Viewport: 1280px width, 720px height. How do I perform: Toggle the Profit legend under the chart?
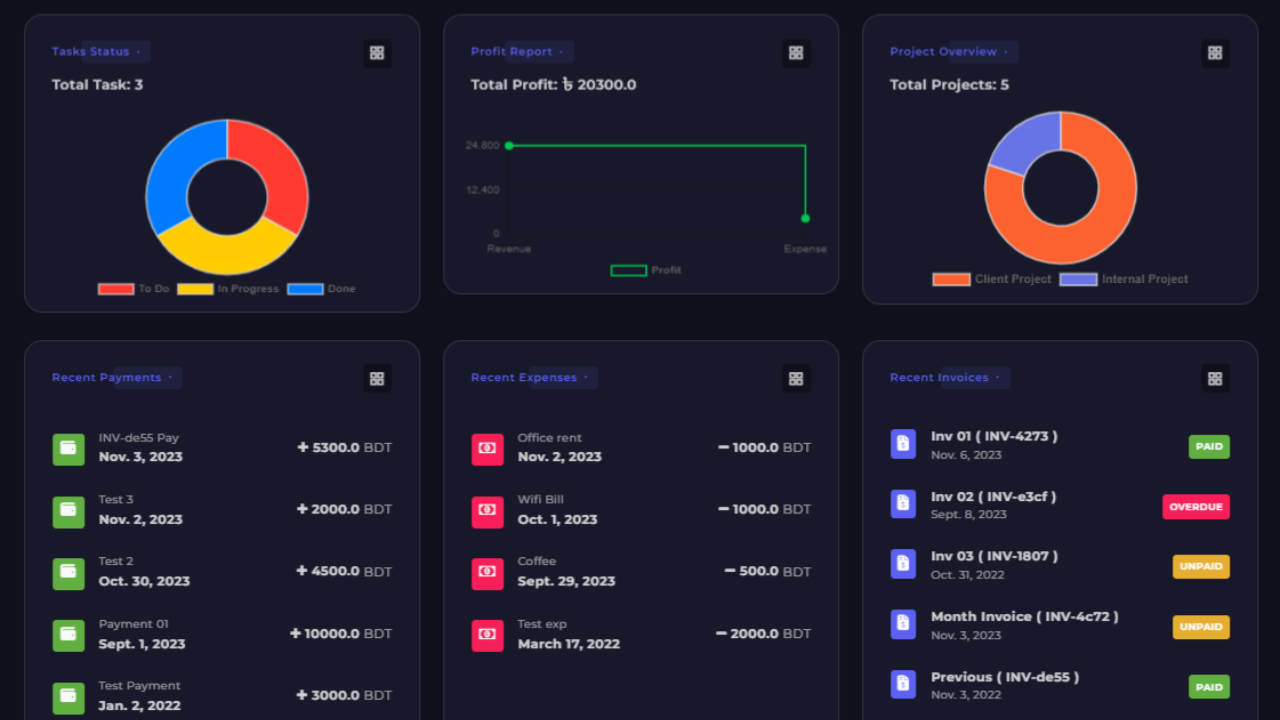pyautogui.click(x=646, y=269)
